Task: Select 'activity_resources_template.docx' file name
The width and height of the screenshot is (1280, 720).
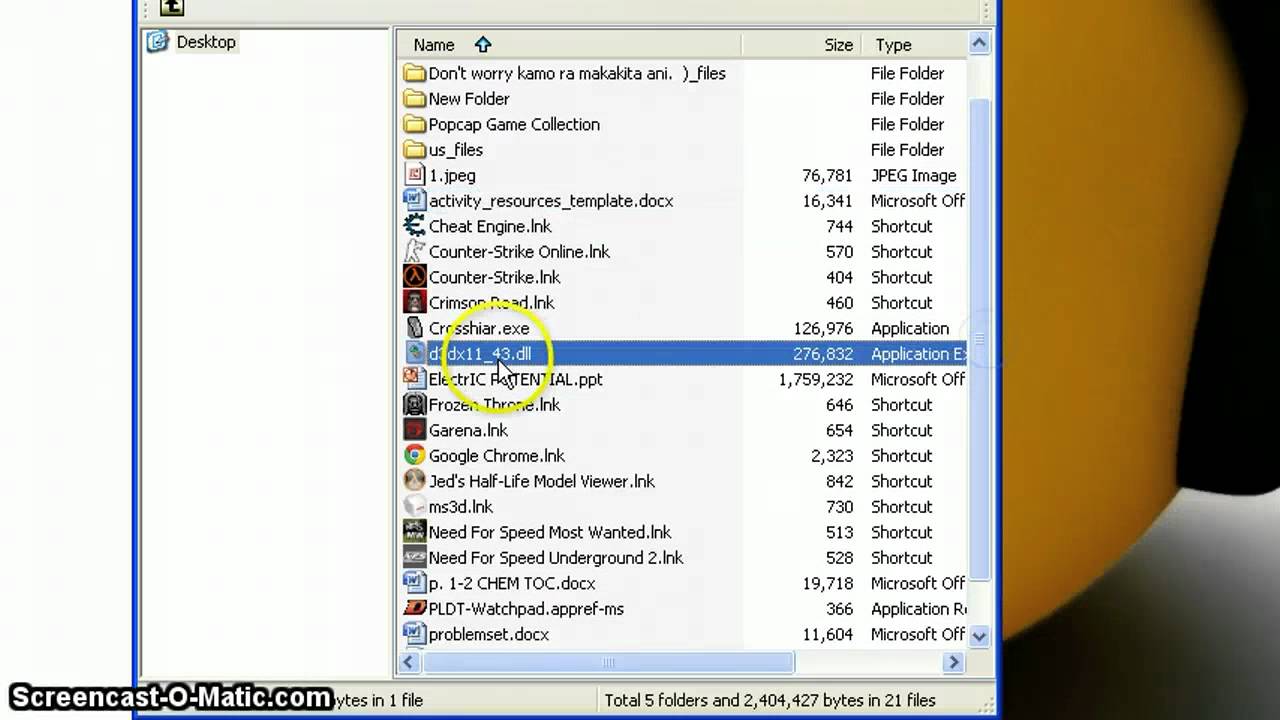Action: (x=551, y=201)
